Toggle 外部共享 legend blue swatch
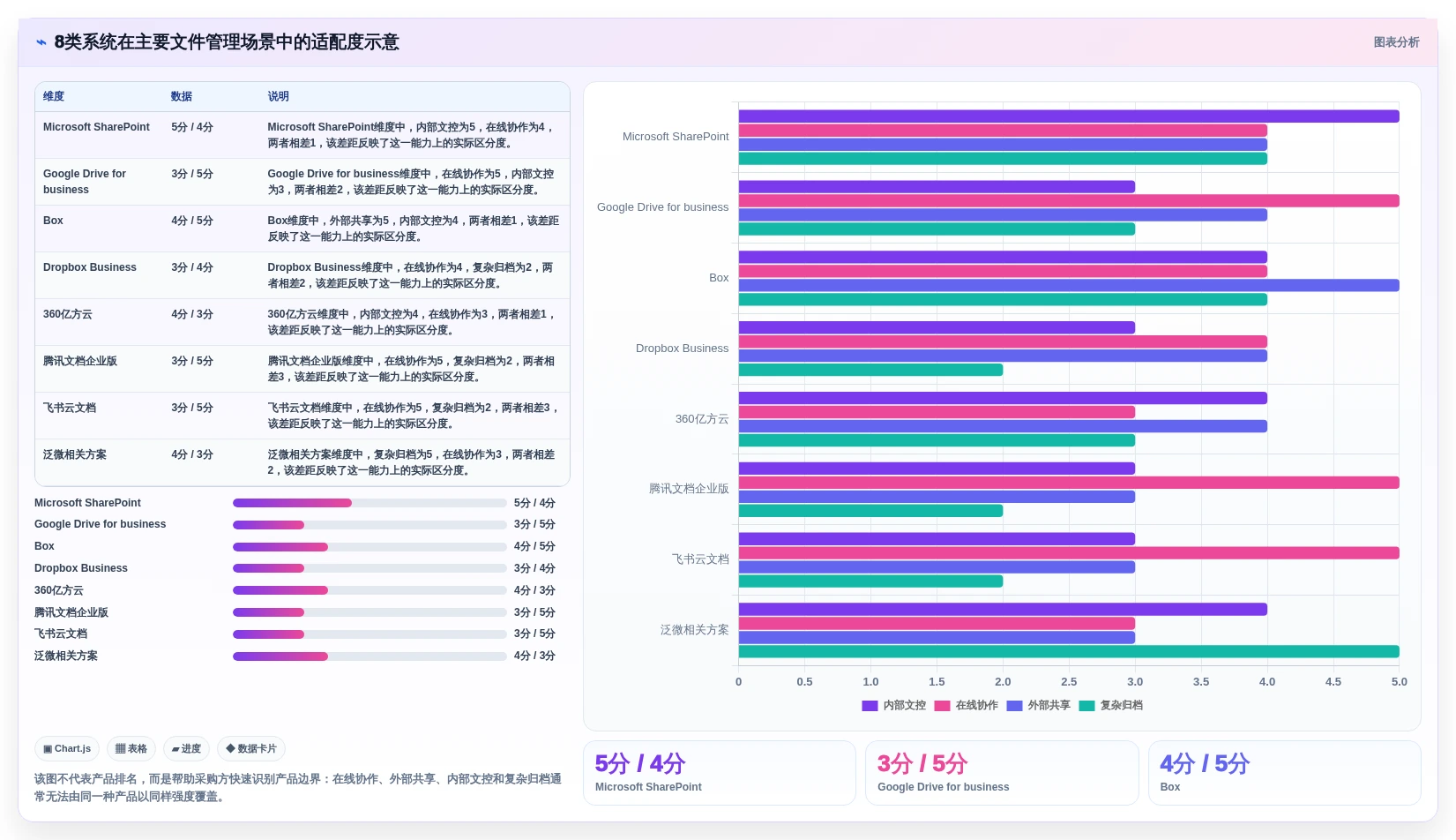The image size is (1456, 840). pos(1014,706)
